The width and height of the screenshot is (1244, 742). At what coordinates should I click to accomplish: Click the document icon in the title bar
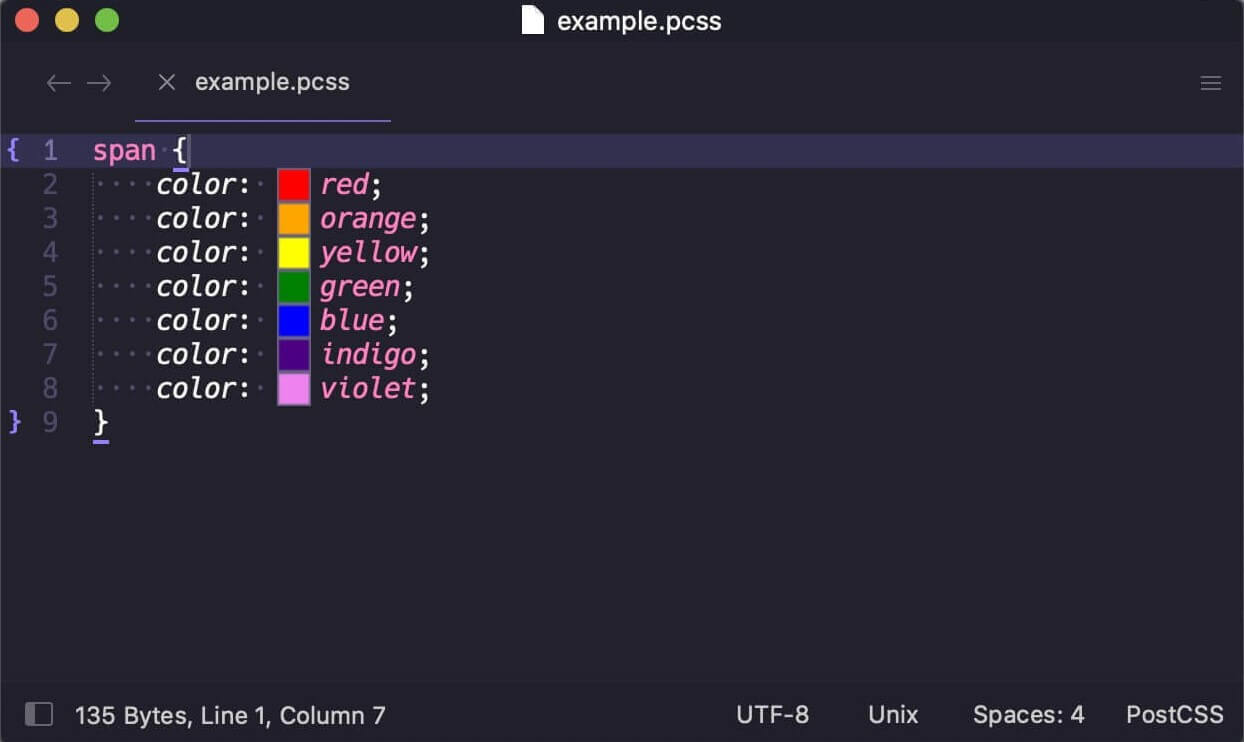(x=531, y=20)
